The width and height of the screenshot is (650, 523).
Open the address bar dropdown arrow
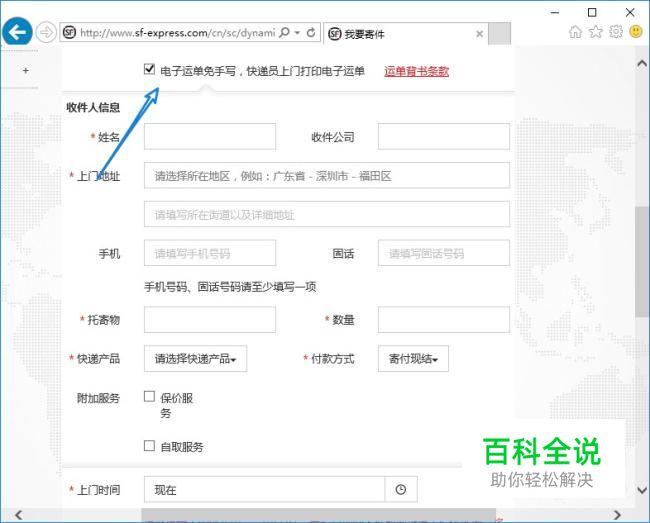point(297,32)
